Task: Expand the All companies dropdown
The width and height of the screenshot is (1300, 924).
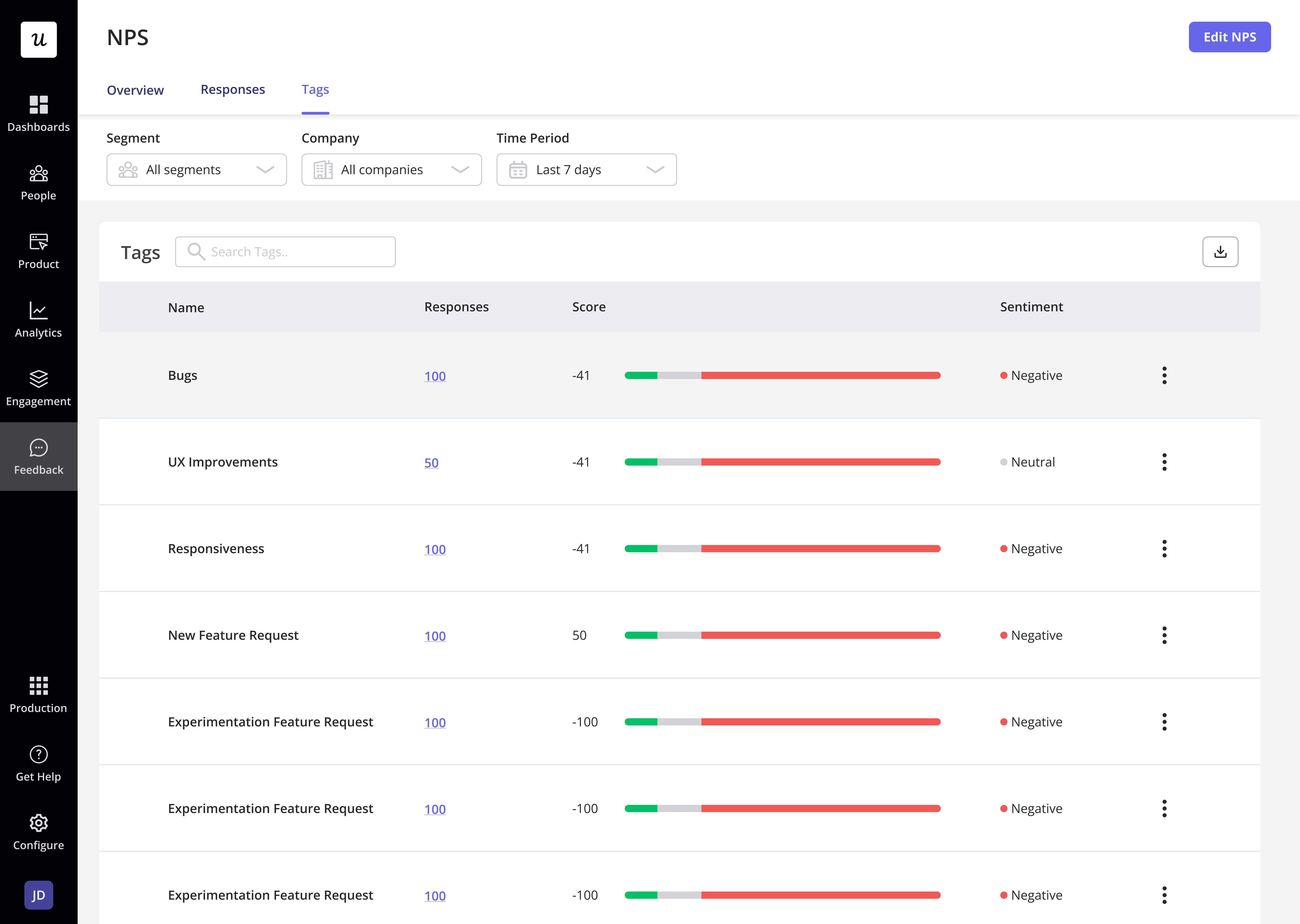Action: click(392, 170)
